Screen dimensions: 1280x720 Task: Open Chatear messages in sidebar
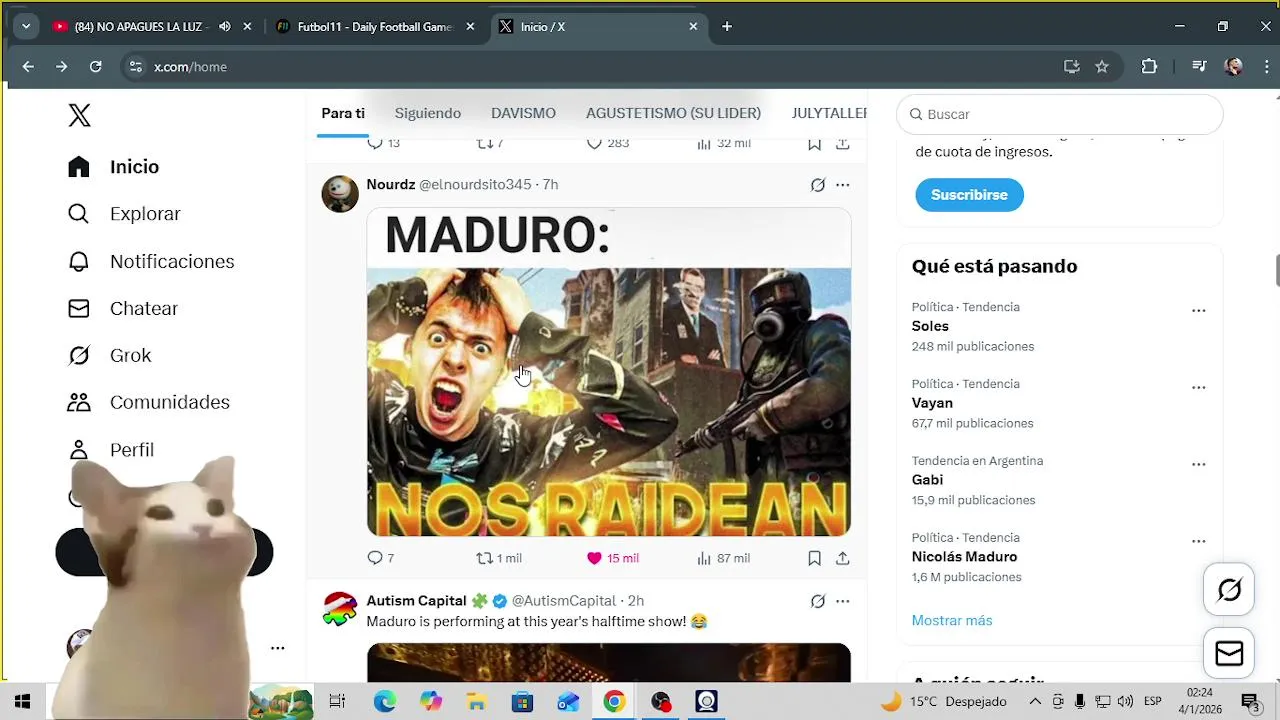pyautogui.click(x=123, y=308)
